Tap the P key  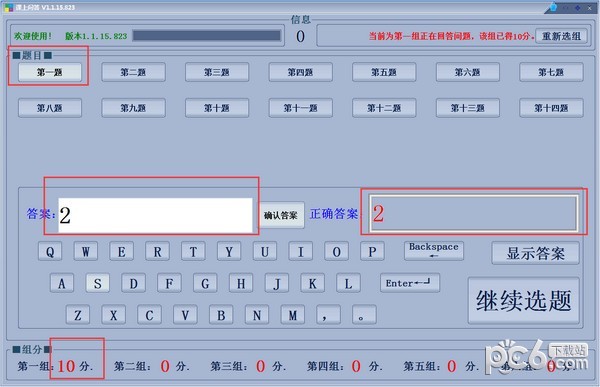coord(372,251)
